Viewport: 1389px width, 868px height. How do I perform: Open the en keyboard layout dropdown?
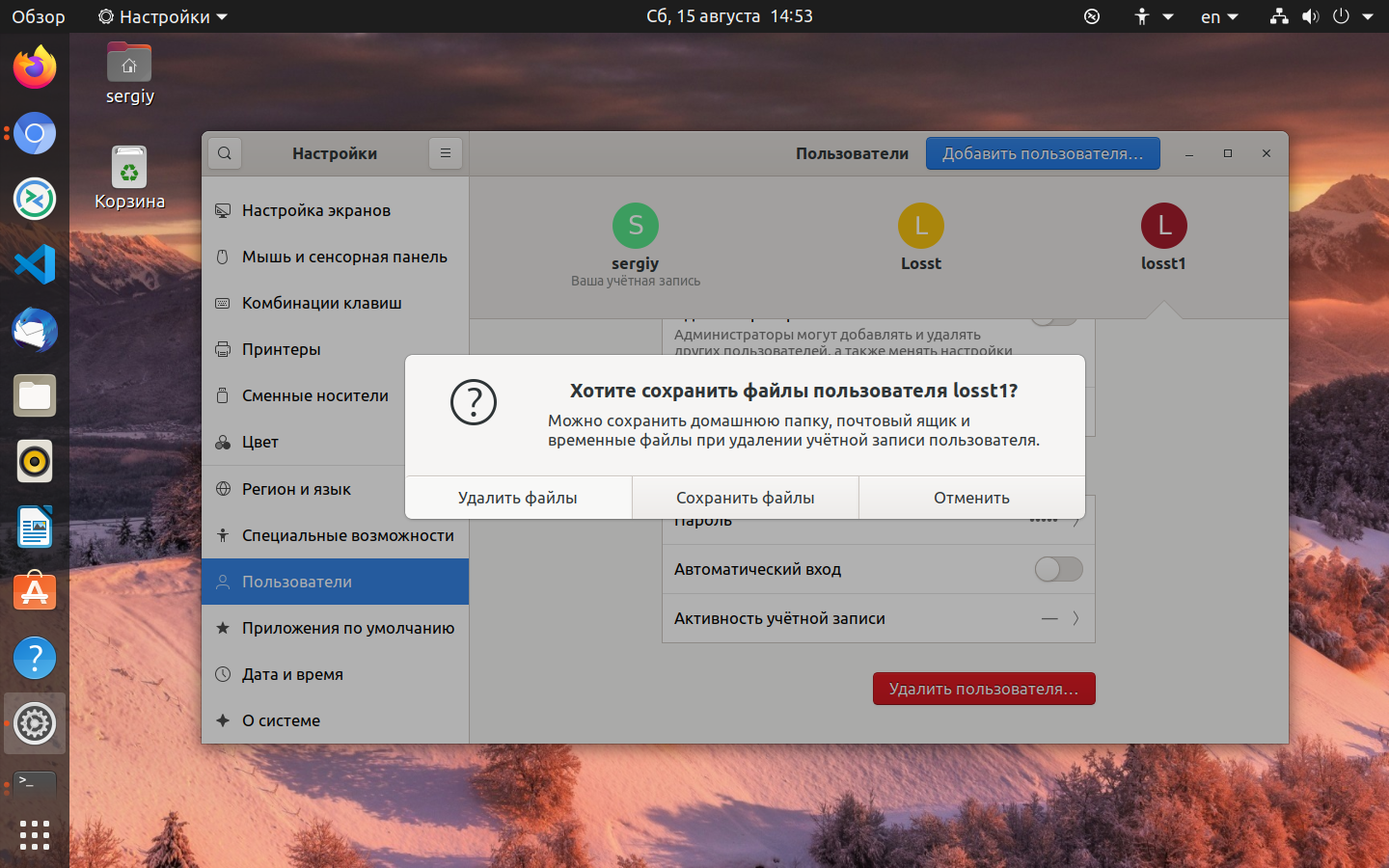point(1219,16)
